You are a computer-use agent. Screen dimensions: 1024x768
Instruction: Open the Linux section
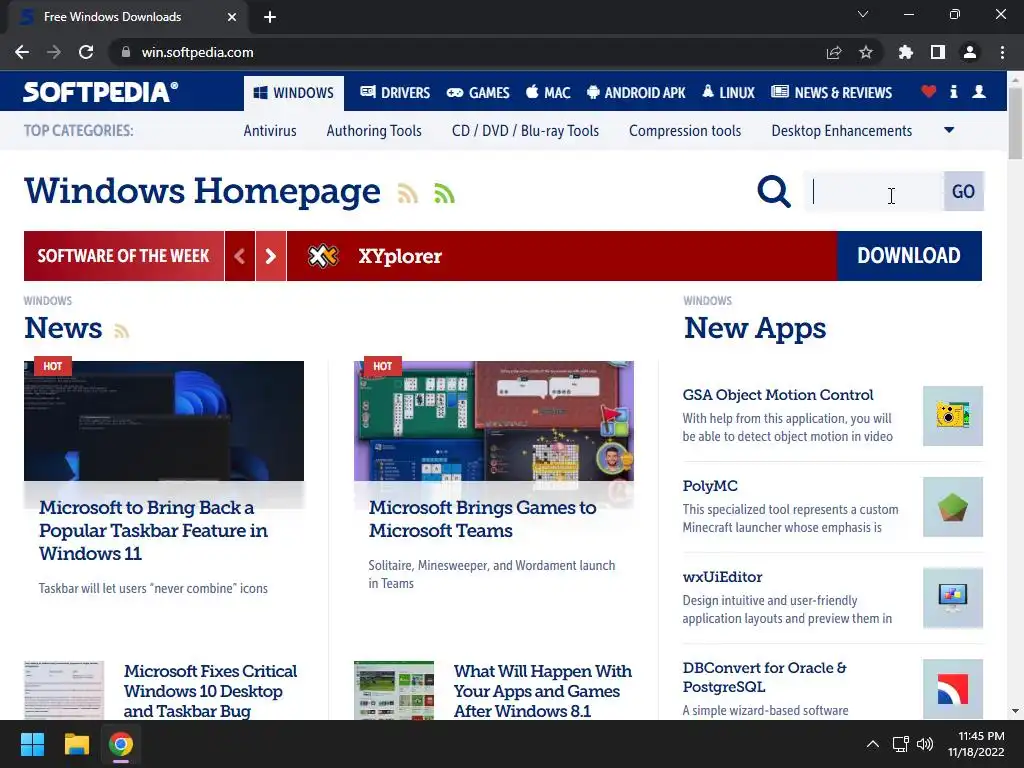click(x=728, y=93)
